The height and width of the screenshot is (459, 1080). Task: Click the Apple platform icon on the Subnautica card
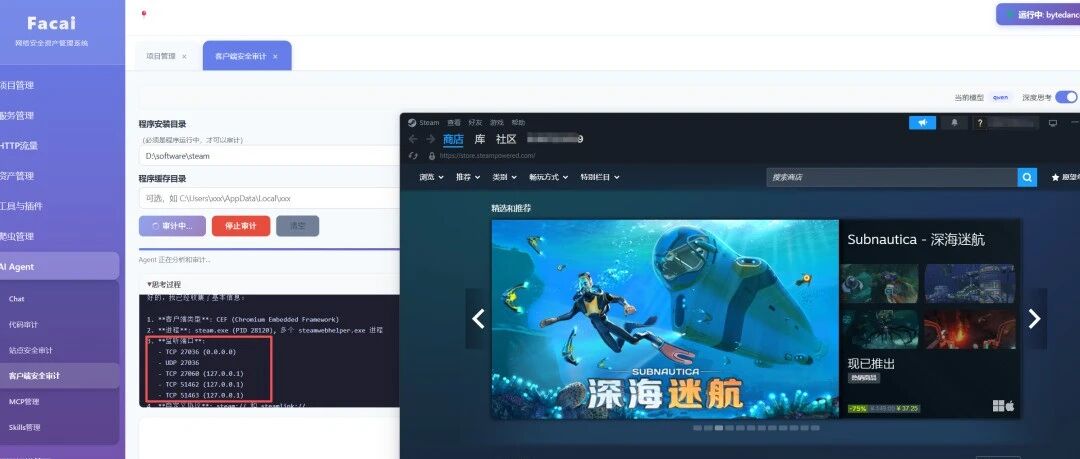click(x=1010, y=406)
